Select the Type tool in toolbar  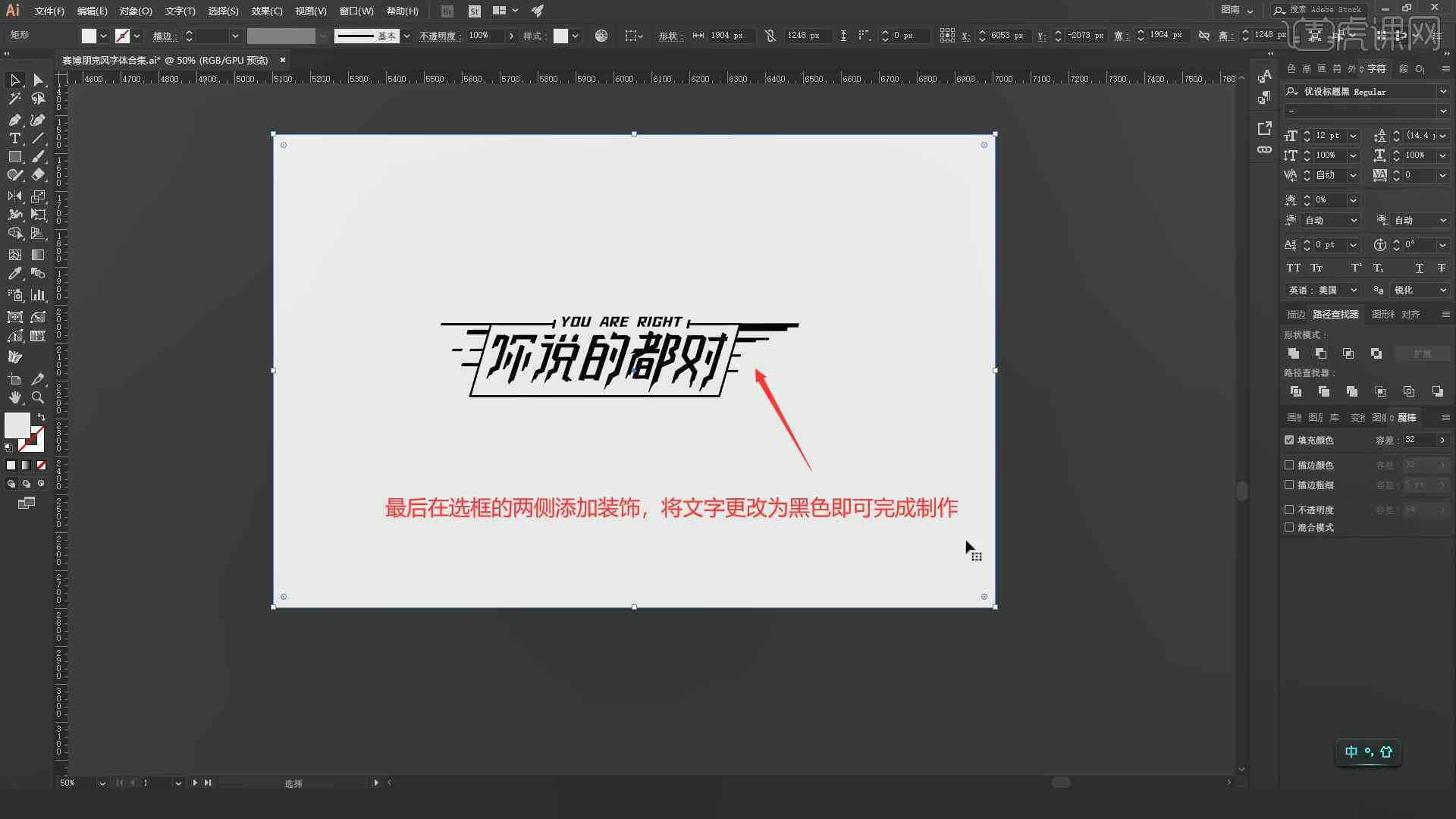click(x=15, y=138)
